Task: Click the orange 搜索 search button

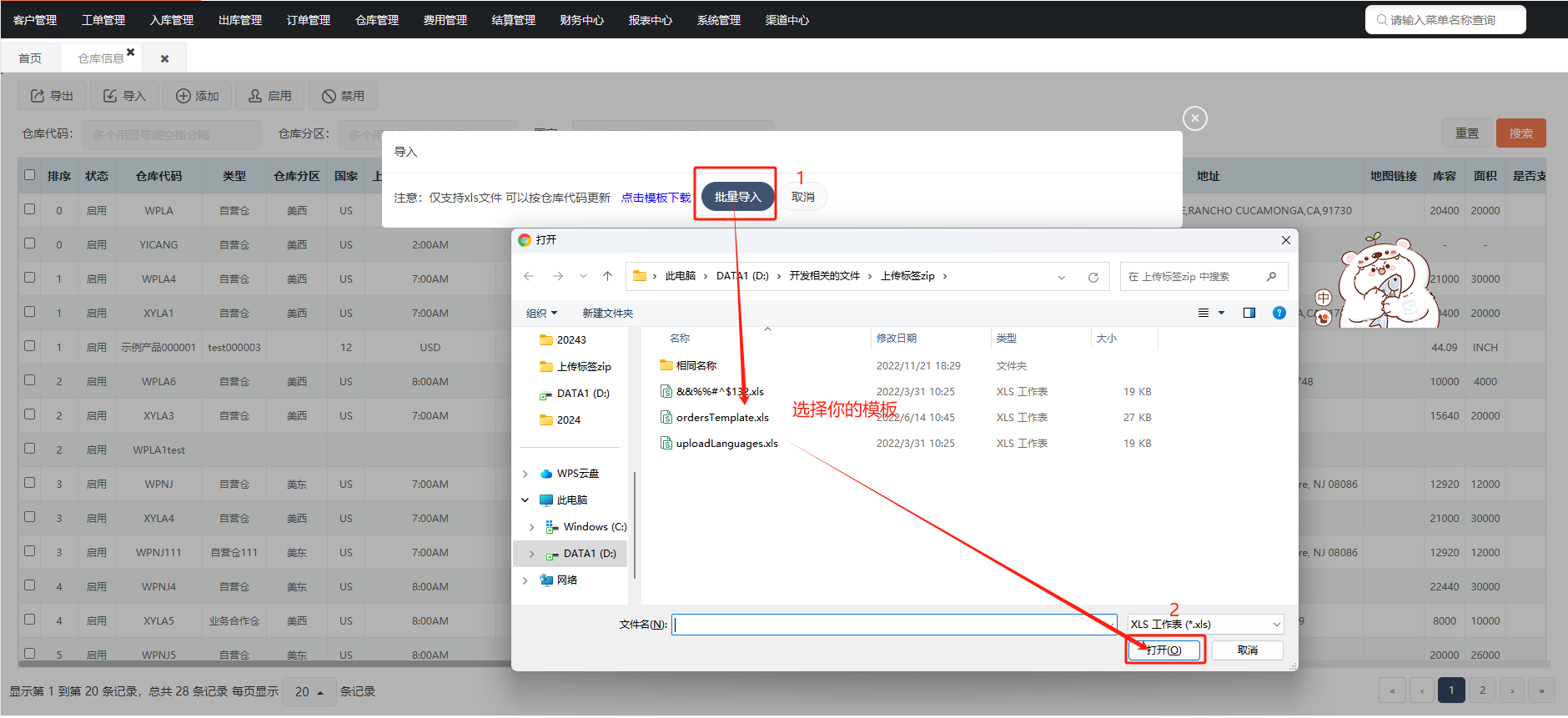Action: point(1521,133)
